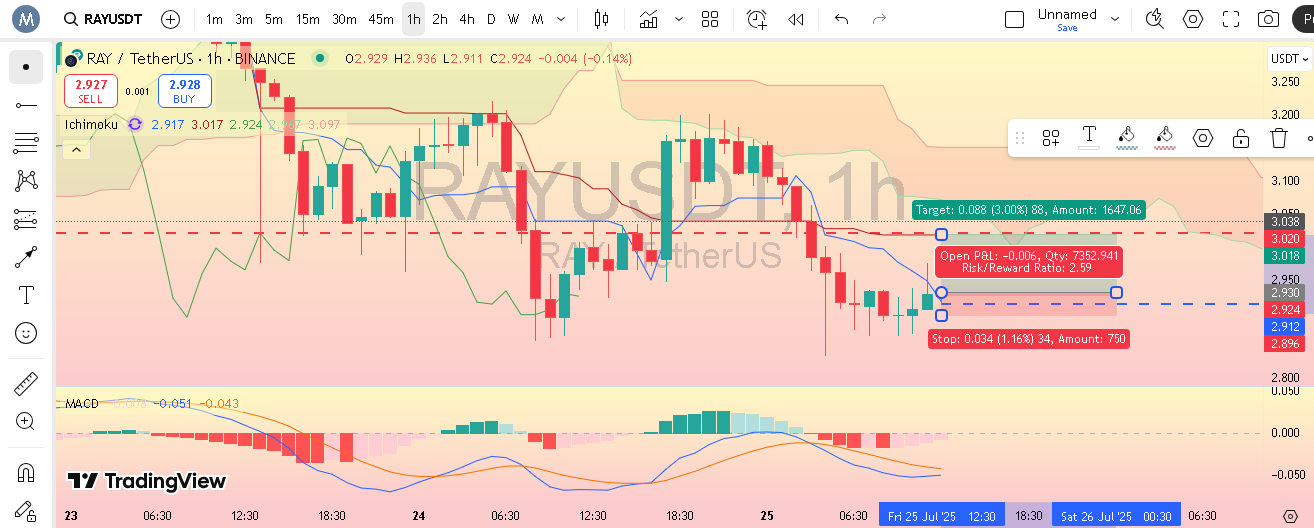The height and width of the screenshot is (528, 1314).
Task: Activate the Zoom In magnifier tool
Action: [x=26, y=421]
